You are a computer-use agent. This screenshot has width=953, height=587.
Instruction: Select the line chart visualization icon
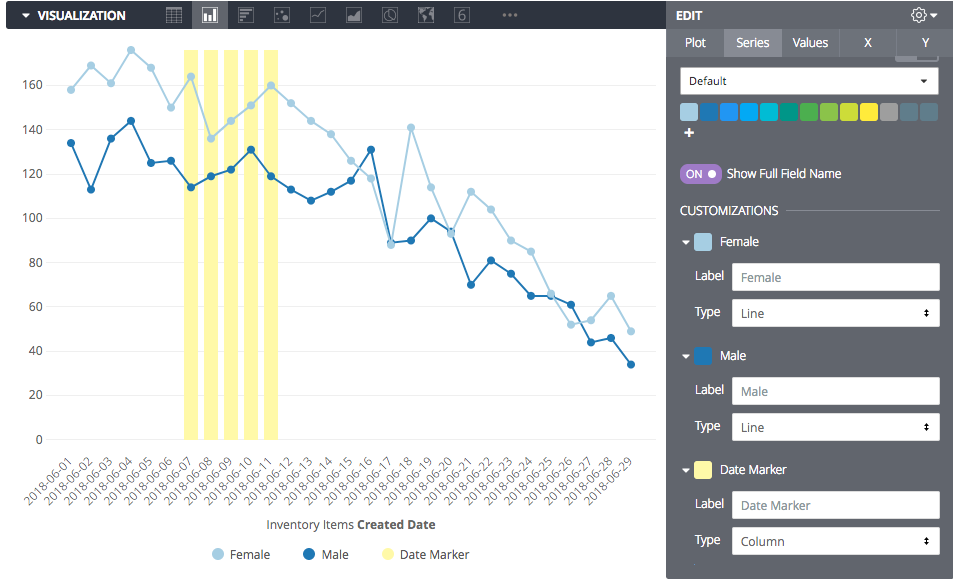[x=318, y=15]
